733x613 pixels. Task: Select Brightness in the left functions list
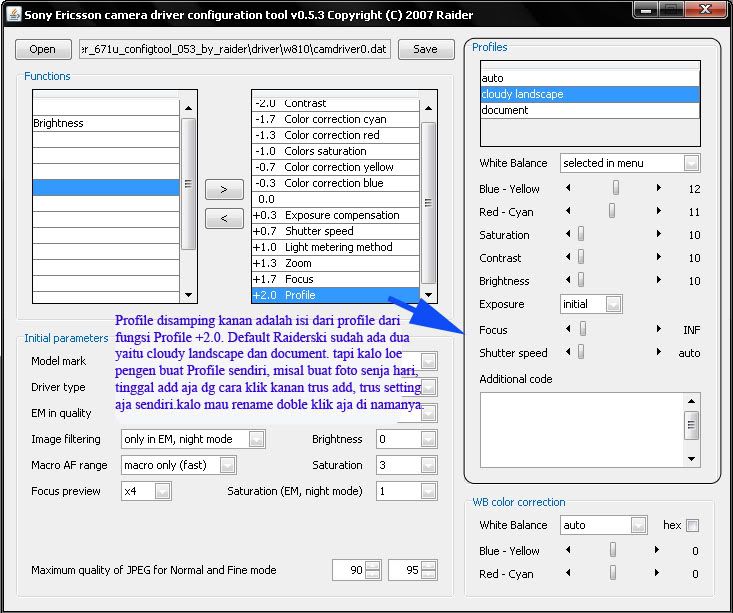point(106,123)
